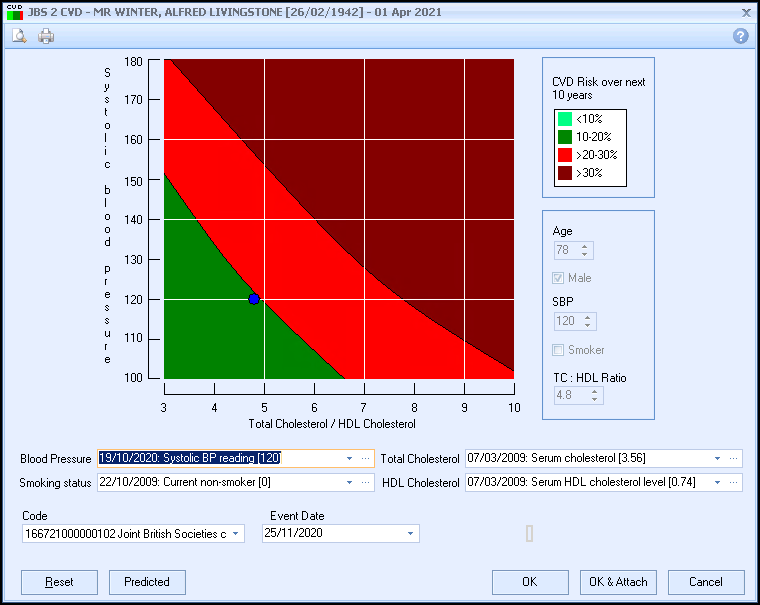The width and height of the screenshot is (760, 605).
Task: Toggle the Smoker checkbox
Action: point(559,350)
